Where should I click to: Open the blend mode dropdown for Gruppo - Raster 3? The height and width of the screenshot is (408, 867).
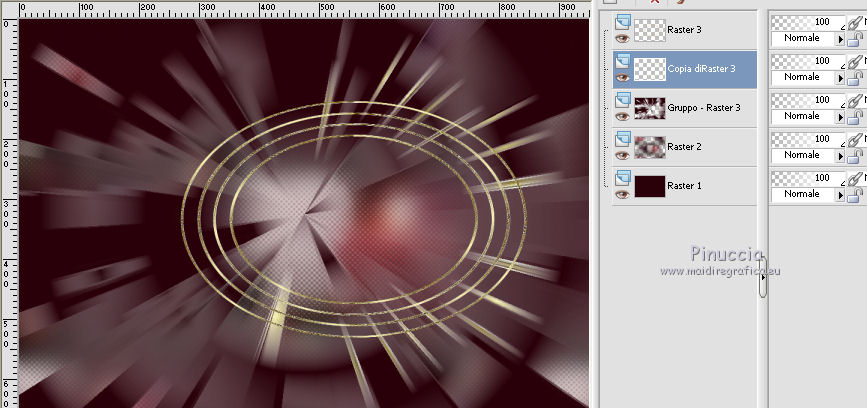(808, 116)
